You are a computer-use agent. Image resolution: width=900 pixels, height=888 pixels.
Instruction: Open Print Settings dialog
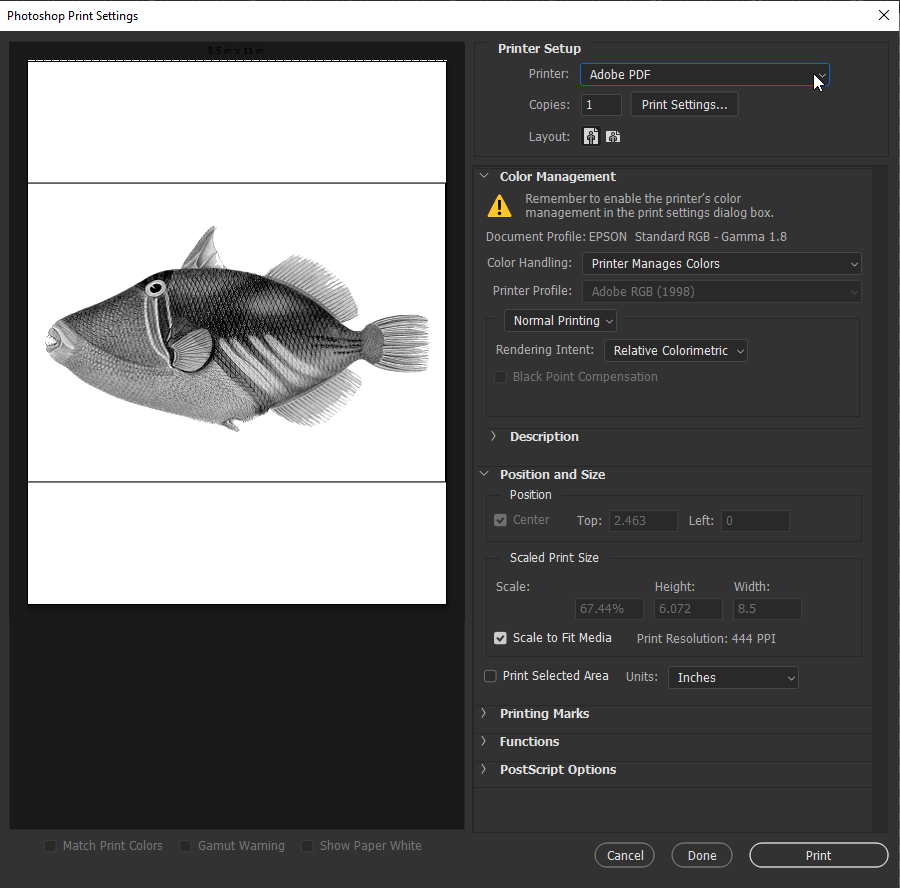[x=684, y=104]
